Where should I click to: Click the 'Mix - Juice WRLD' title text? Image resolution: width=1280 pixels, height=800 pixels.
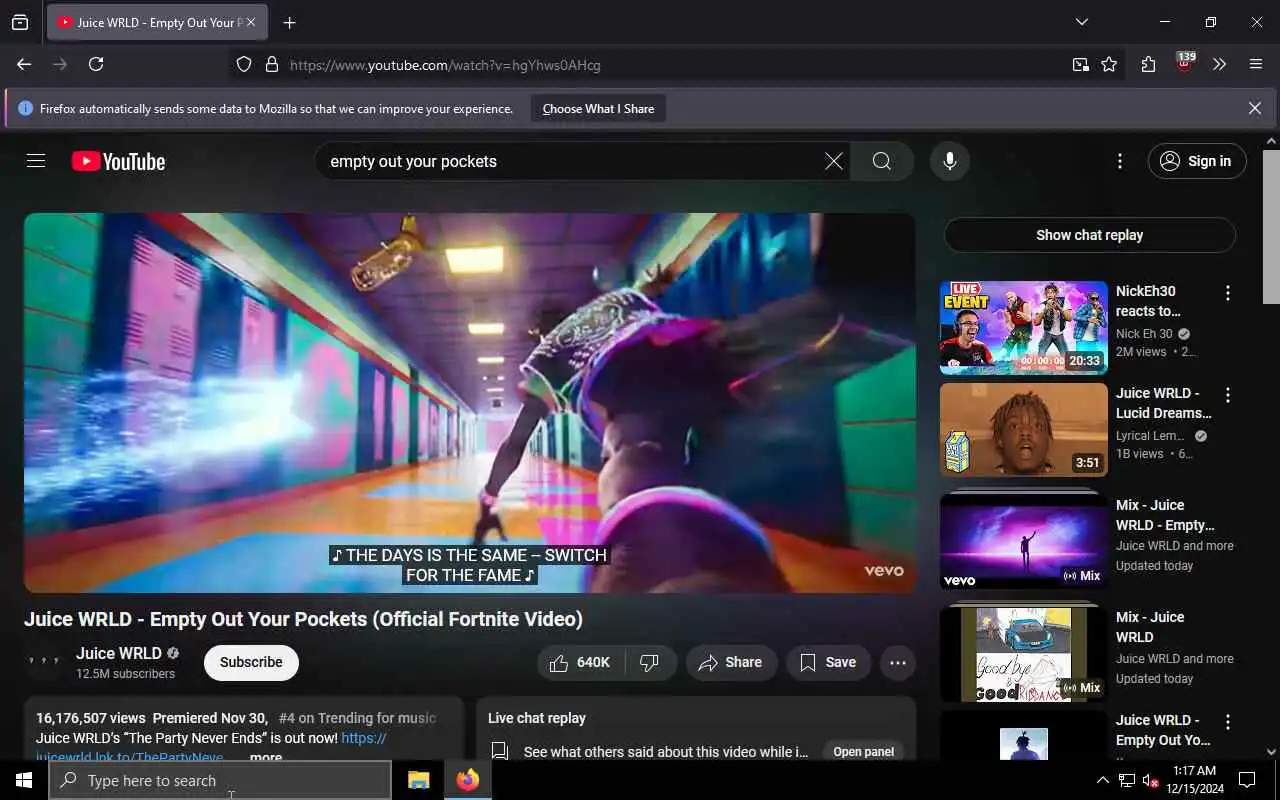(1150, 627)
